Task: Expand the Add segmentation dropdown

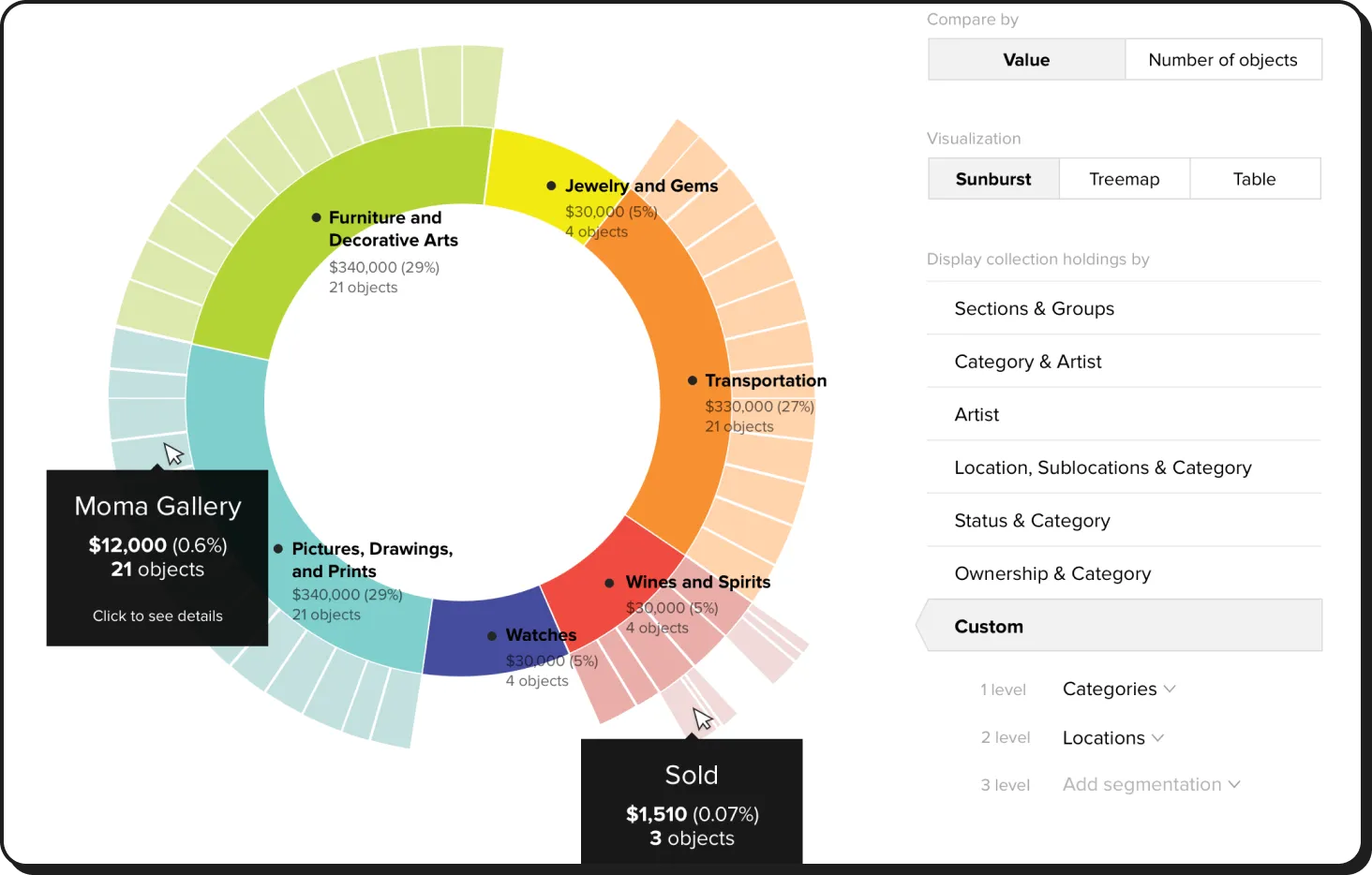Action: tap(1151, 784)
